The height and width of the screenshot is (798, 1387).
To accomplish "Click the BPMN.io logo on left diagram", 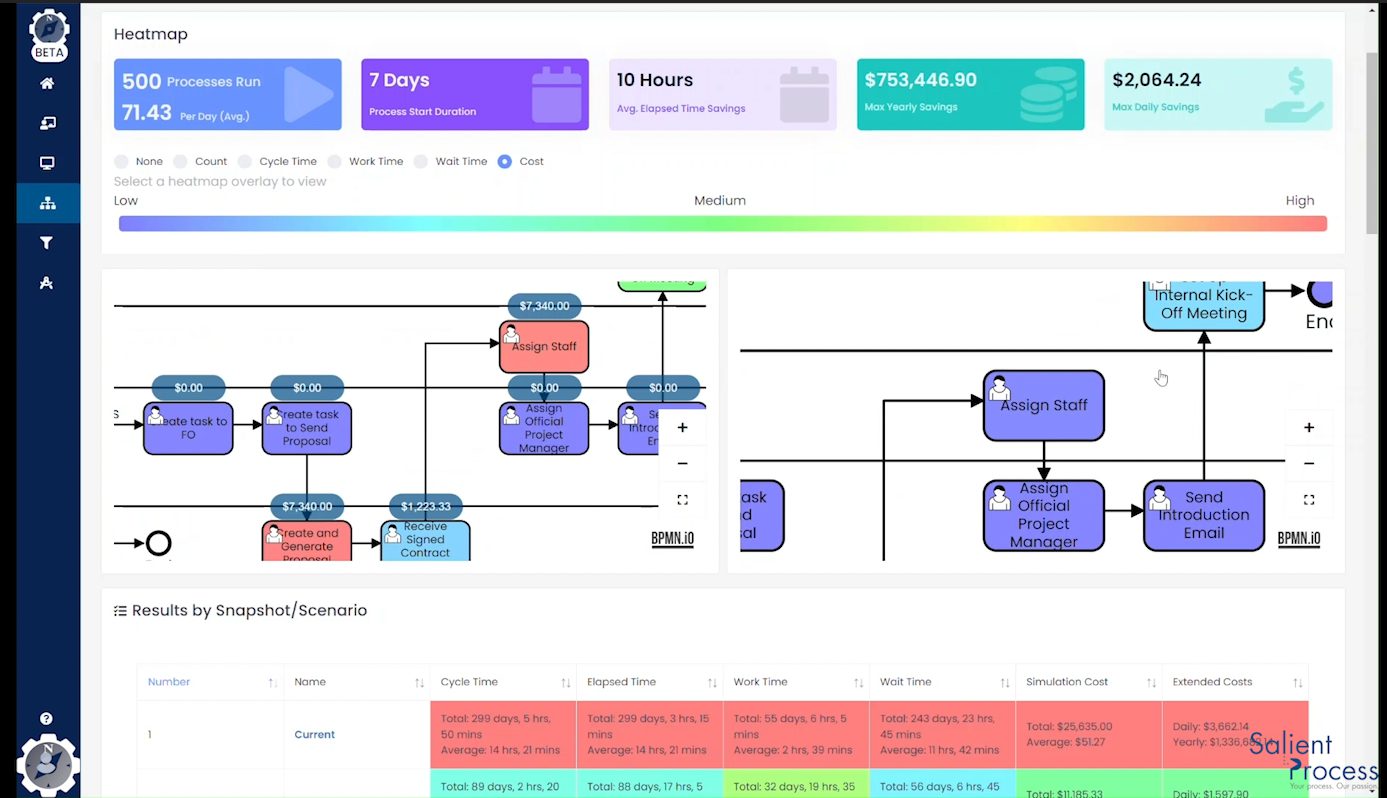I will point(672,538).
